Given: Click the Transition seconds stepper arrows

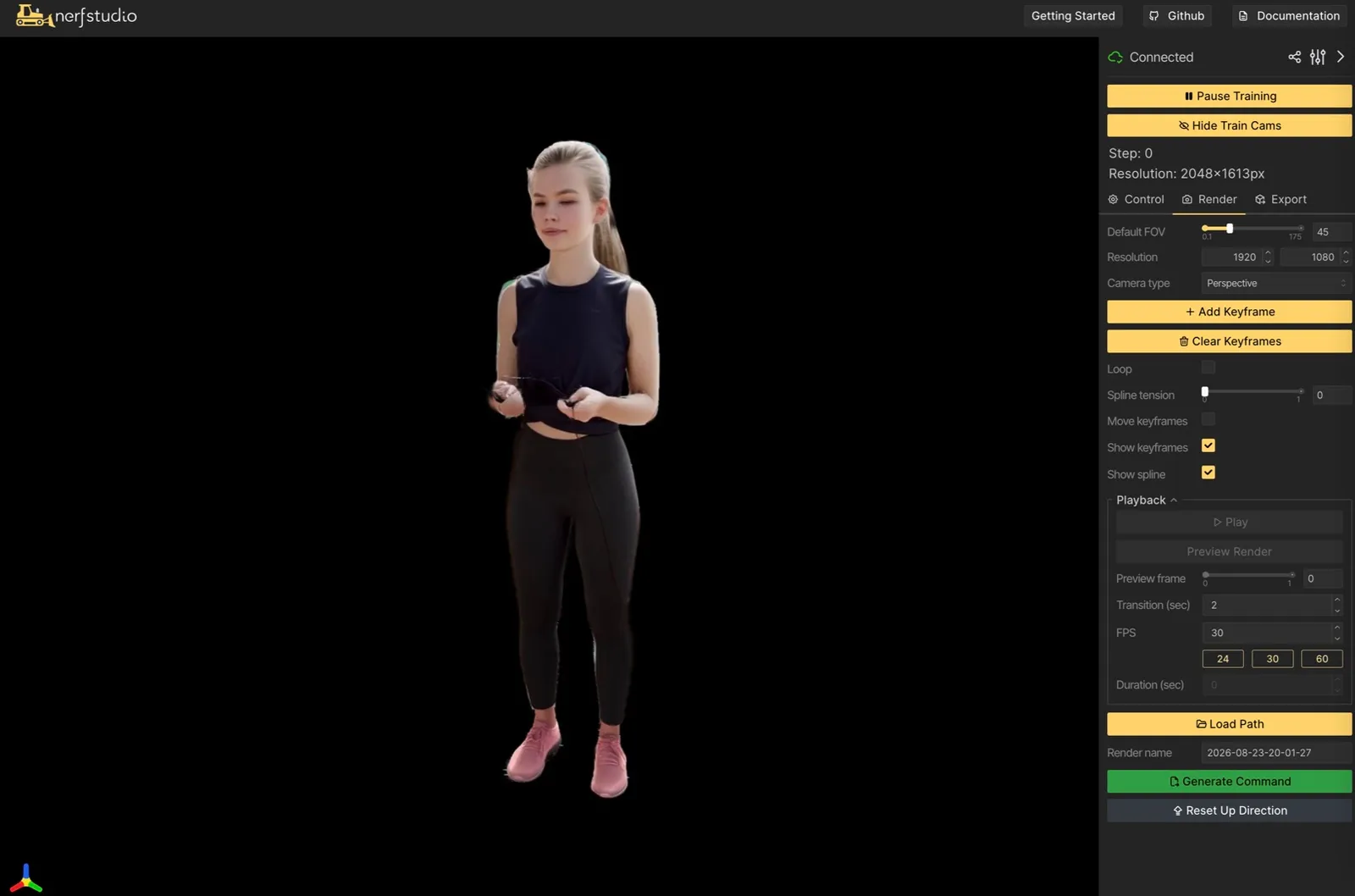Looking at the screenshot, I should (x=1337, y=605).
